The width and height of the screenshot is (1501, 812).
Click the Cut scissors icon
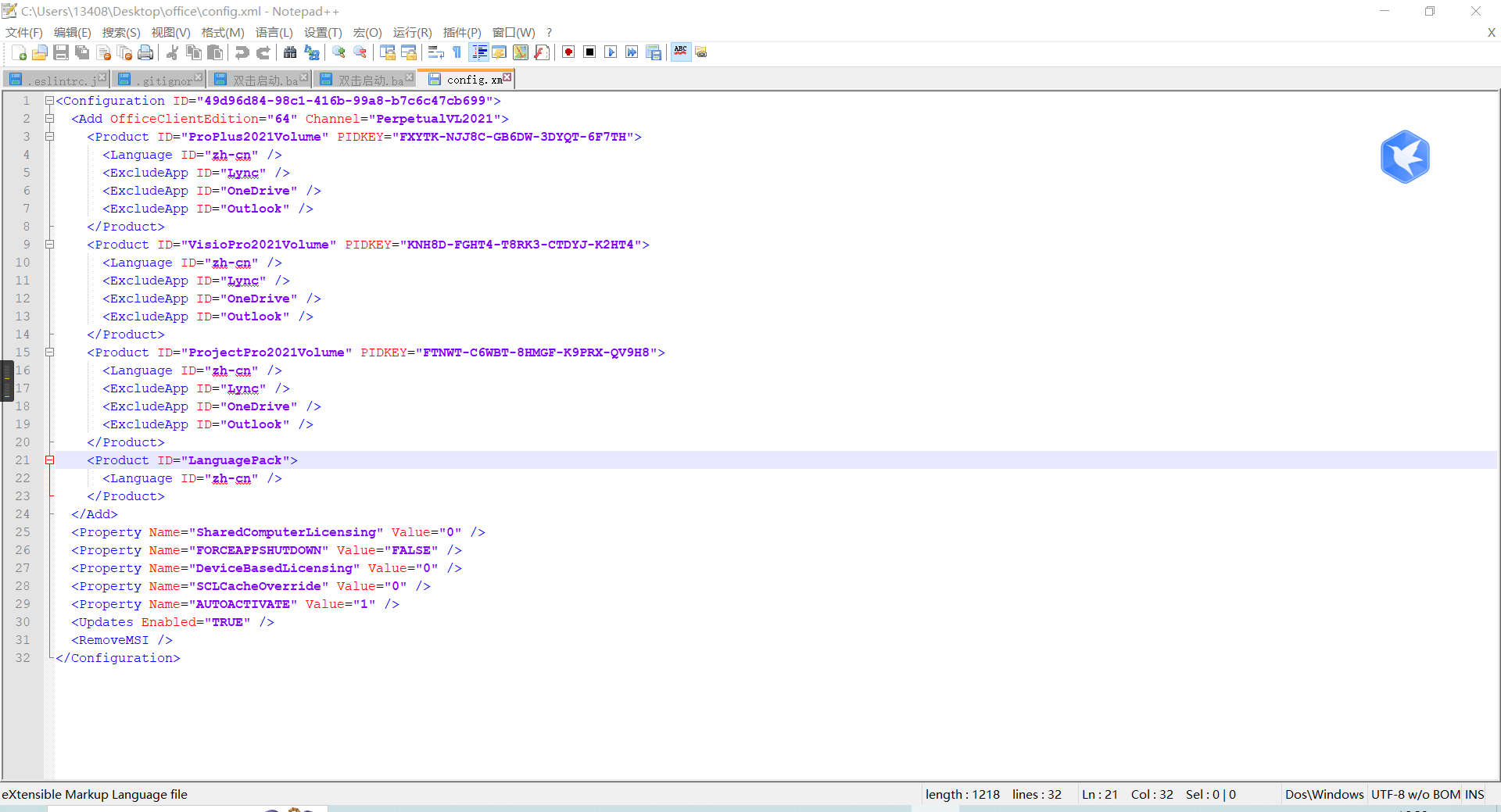tap(173, 52)
